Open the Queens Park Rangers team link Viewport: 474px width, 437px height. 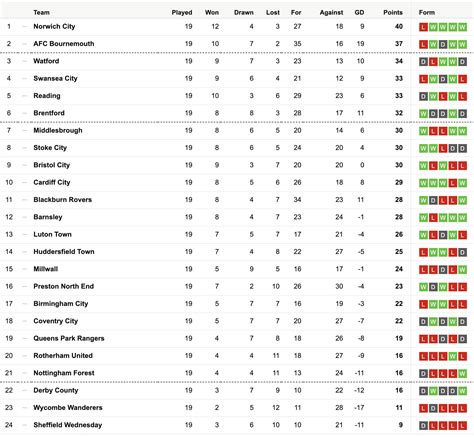[69, 338]
